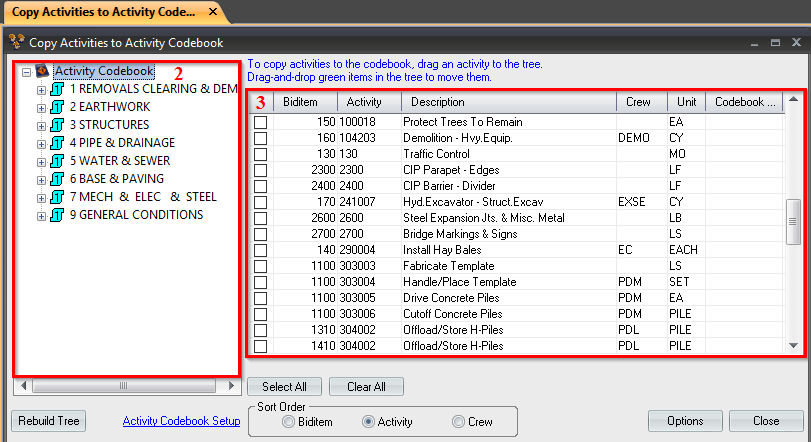Click the window icon in the dialog title bar
Image resolution: width=811 pixels, height=442 pixels.
click(x=15, y=43)
